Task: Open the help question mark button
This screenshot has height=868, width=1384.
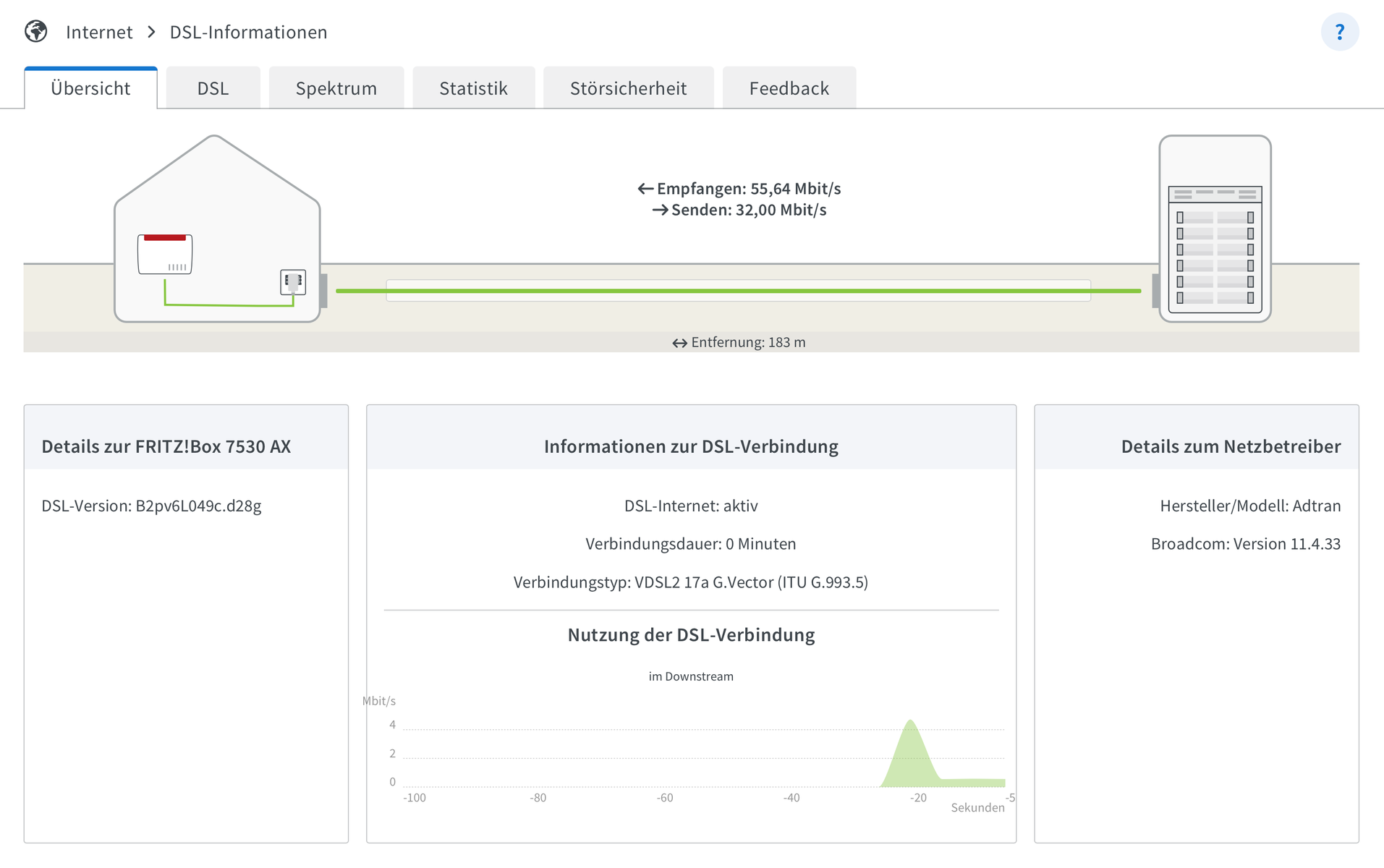Action: coord(1339,33)
